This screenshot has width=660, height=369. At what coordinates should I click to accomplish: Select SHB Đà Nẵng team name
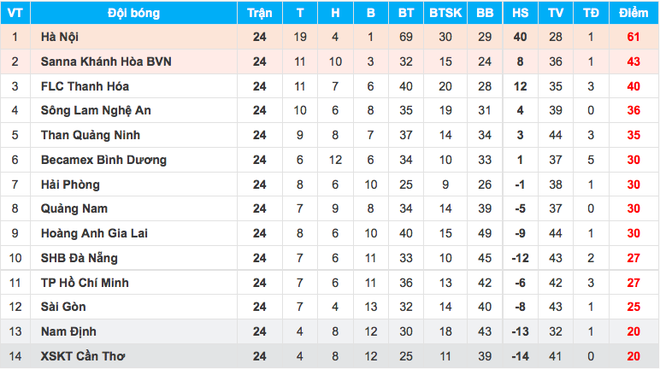[x=79, y=258]
